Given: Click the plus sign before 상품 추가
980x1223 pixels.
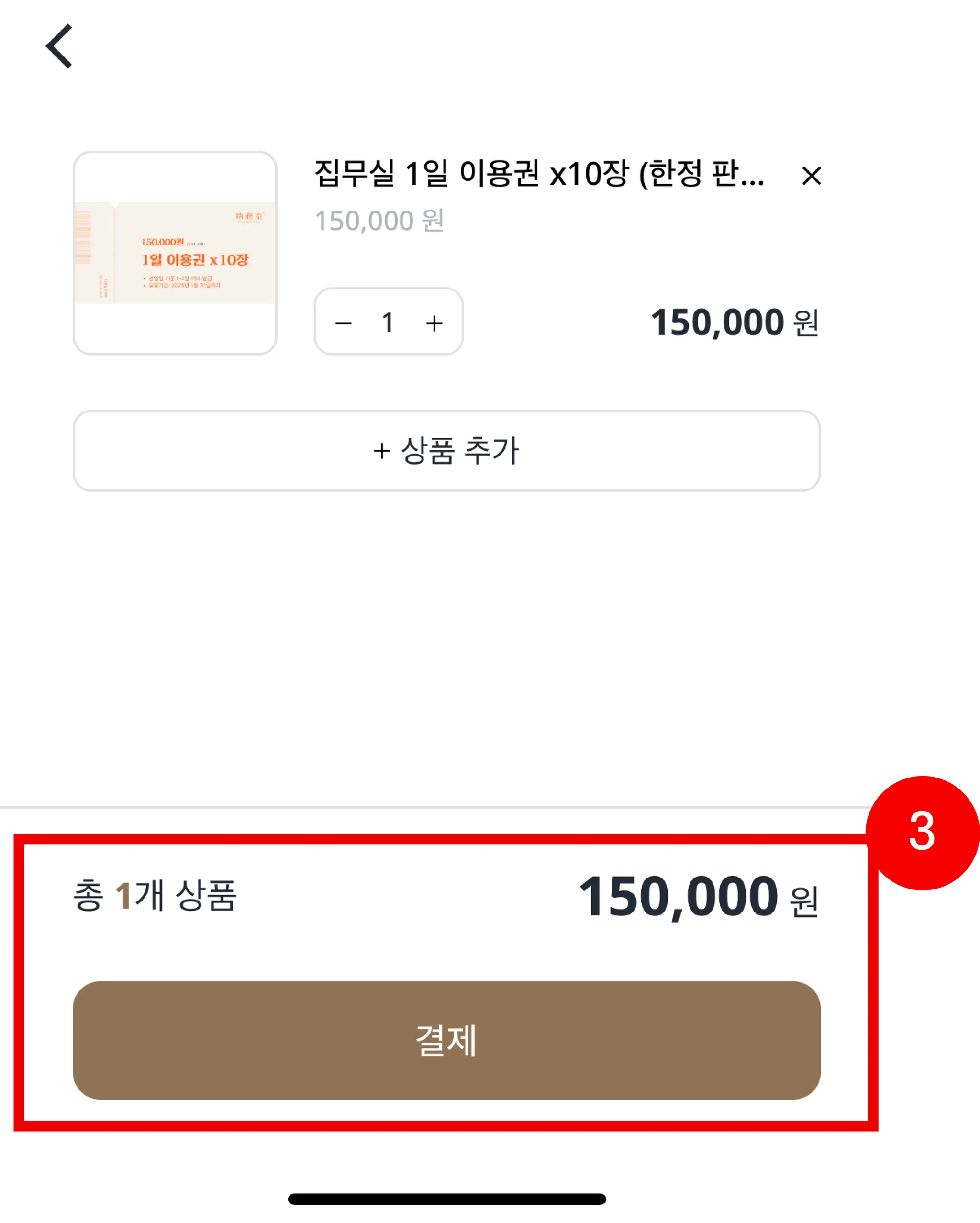Looking at the screenshot, I should 381,452.
